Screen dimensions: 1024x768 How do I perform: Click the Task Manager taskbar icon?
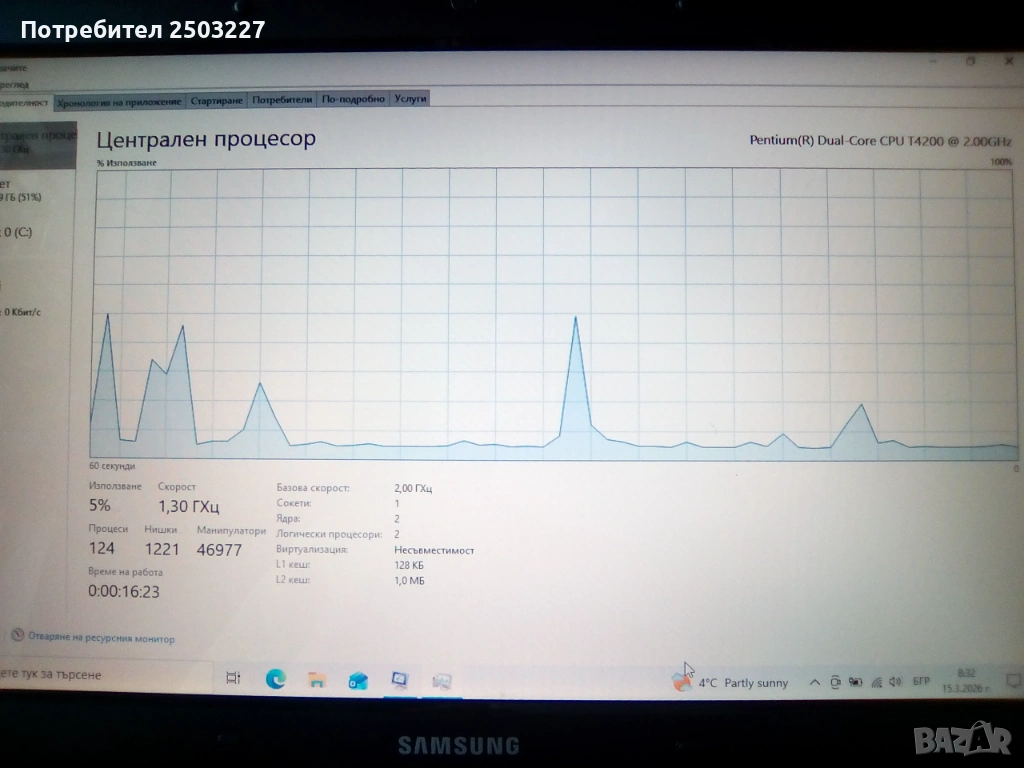click(442, 682)
